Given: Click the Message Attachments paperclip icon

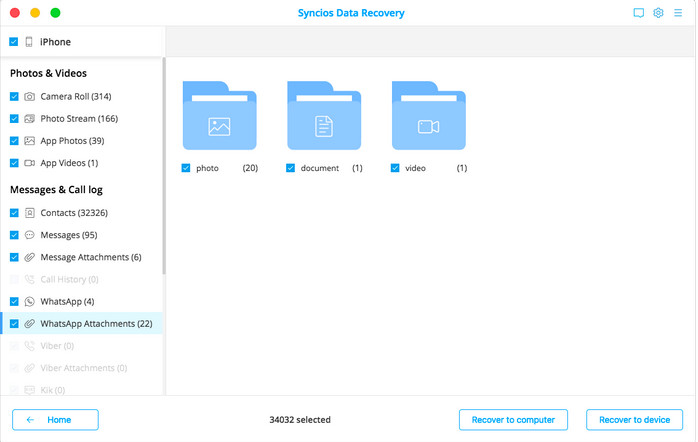Looking at the screenshot, I should (29, 257).
